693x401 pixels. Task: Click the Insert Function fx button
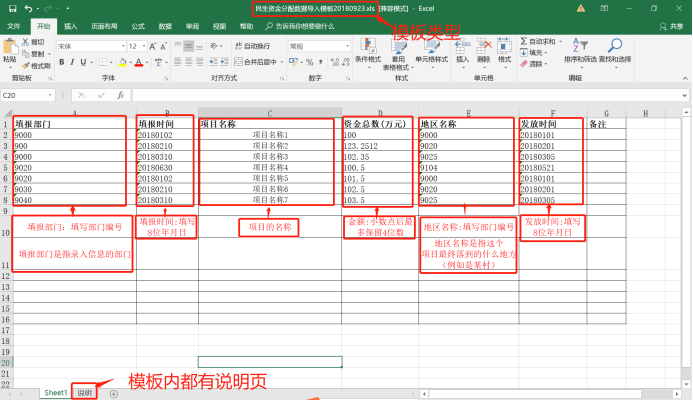[120, 95]
